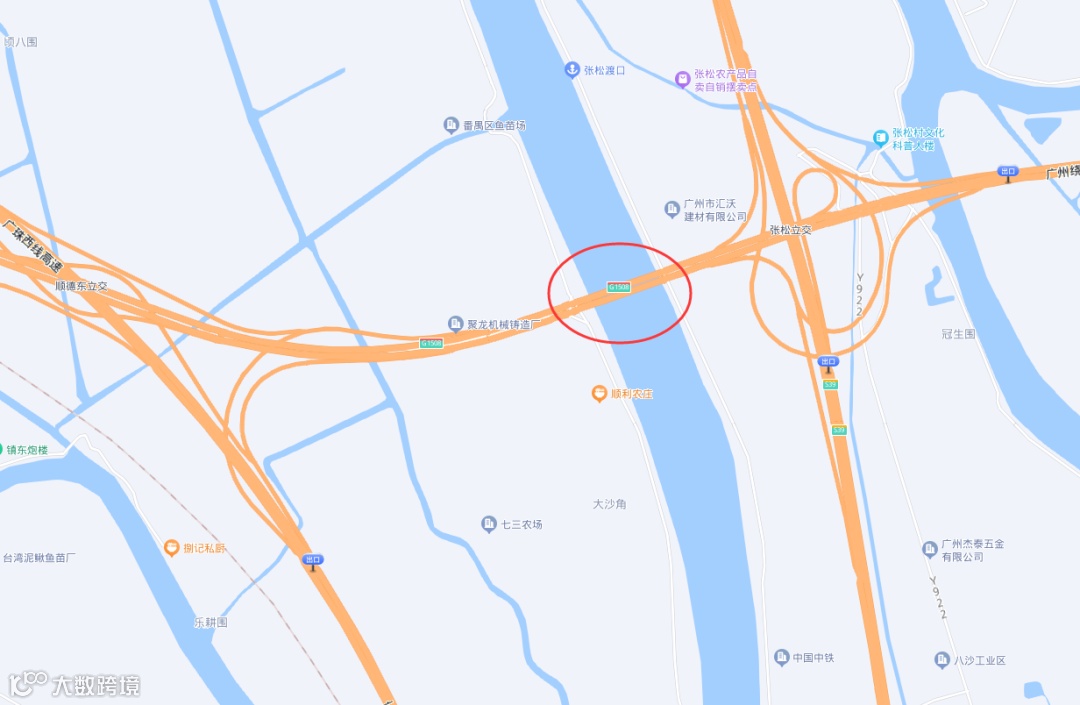Click the 大沙角 place name label

coord(610,504)
